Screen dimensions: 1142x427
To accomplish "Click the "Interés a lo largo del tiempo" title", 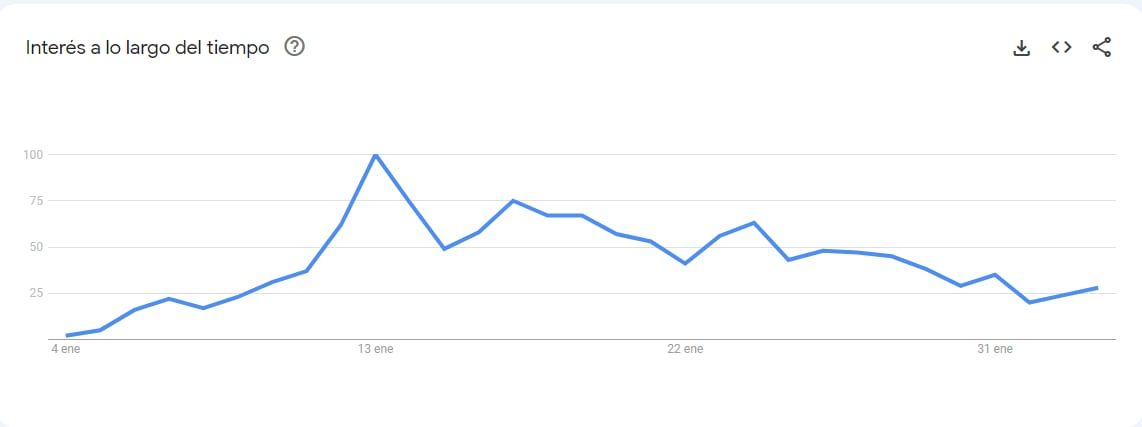I will click(147, 47).
